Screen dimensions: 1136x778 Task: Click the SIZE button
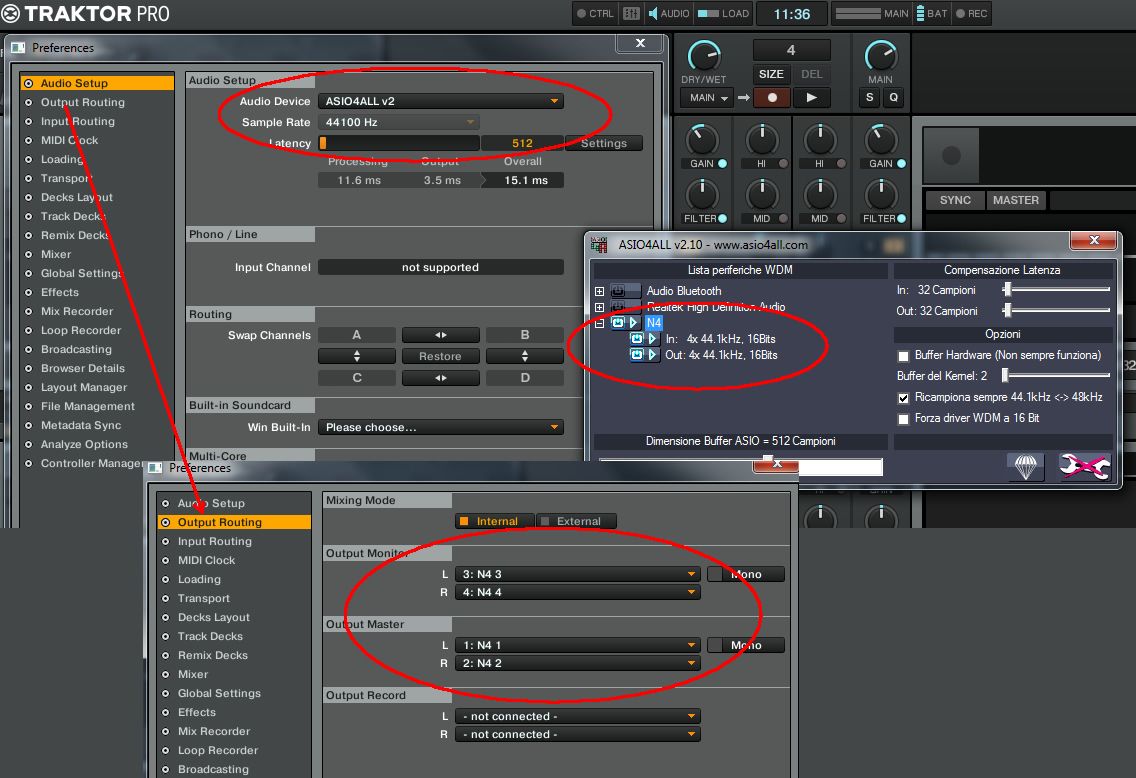tap(771, 74)
